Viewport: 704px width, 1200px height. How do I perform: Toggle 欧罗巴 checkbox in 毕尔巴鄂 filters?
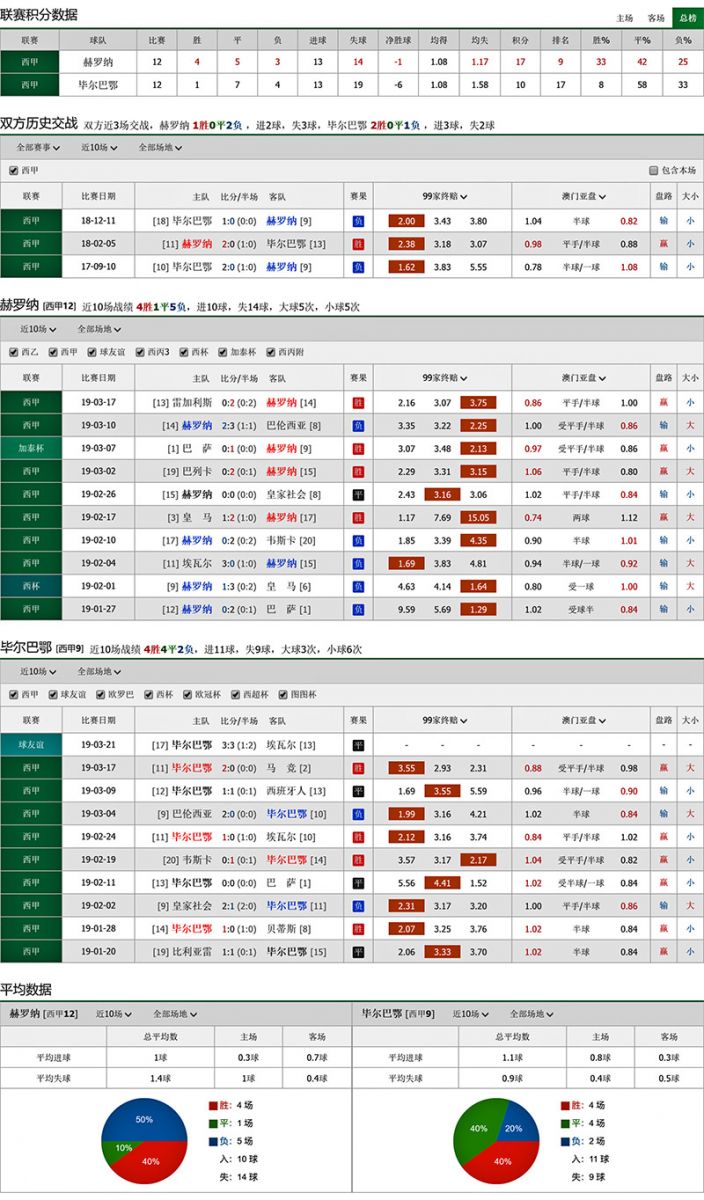coord(100,694)
